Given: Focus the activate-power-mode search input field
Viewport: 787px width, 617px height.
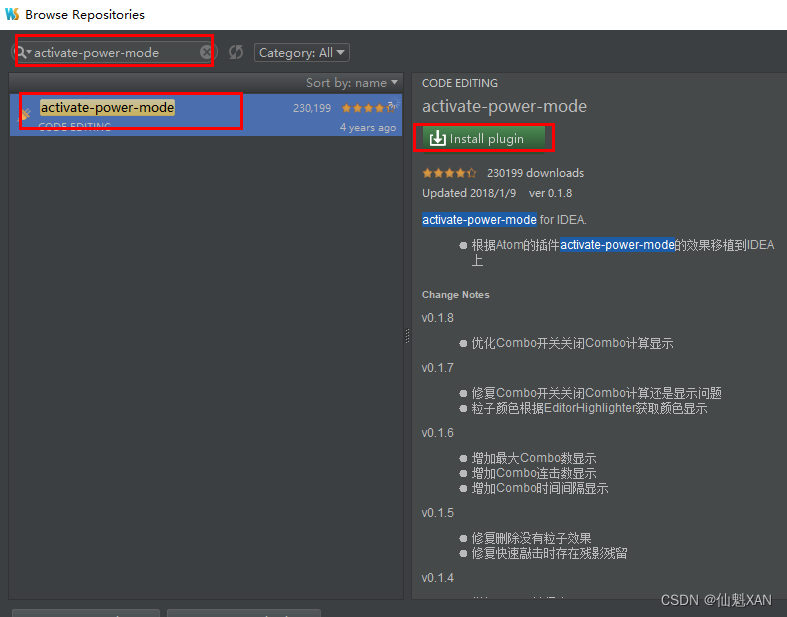Looking at the screenshot, I should coord(115,53).
